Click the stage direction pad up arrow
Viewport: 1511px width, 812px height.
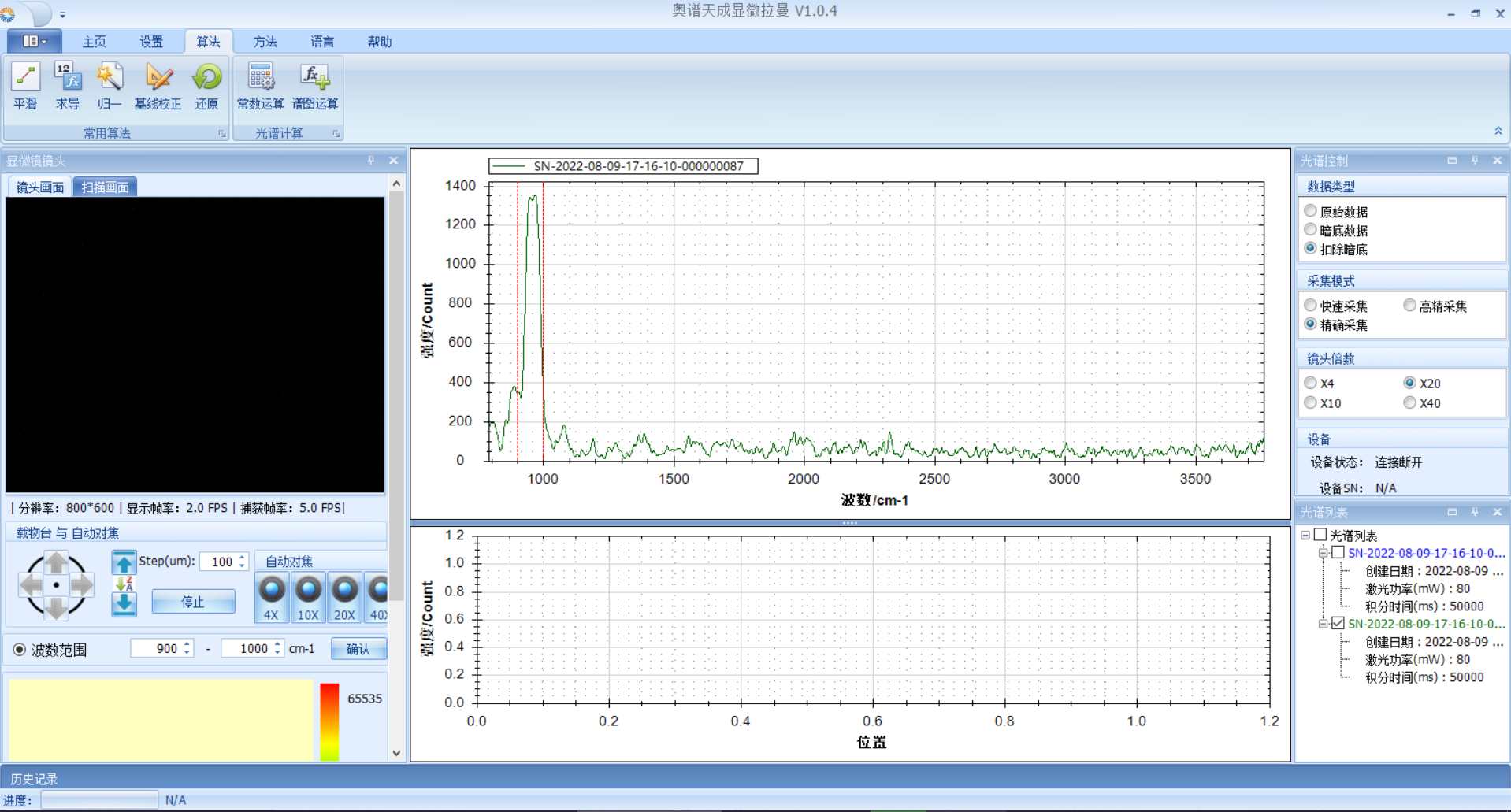(x=56, y=562)
